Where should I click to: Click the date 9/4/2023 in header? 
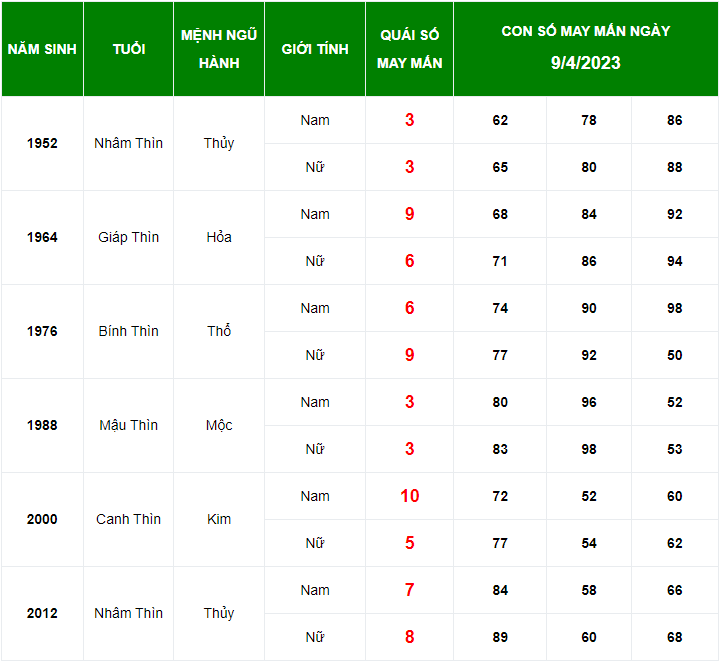[586, 63]
